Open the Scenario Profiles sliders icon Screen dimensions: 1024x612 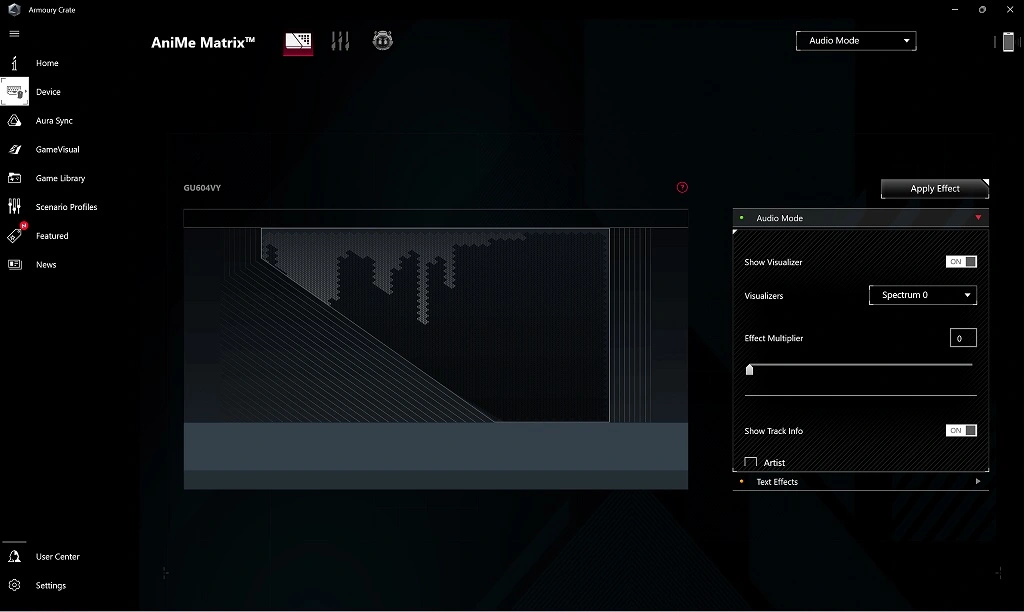point(14,206)
